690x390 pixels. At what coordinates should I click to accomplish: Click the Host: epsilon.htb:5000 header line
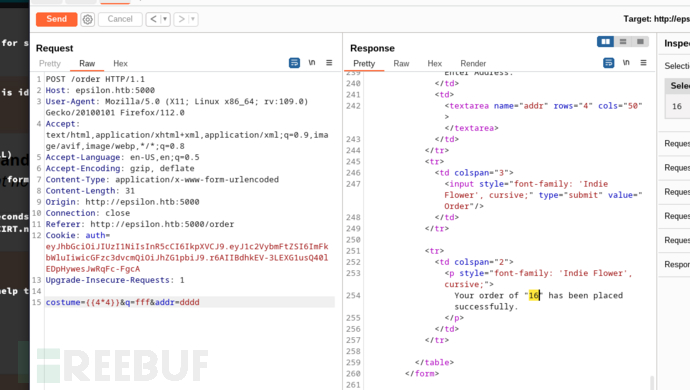(100, 90)
